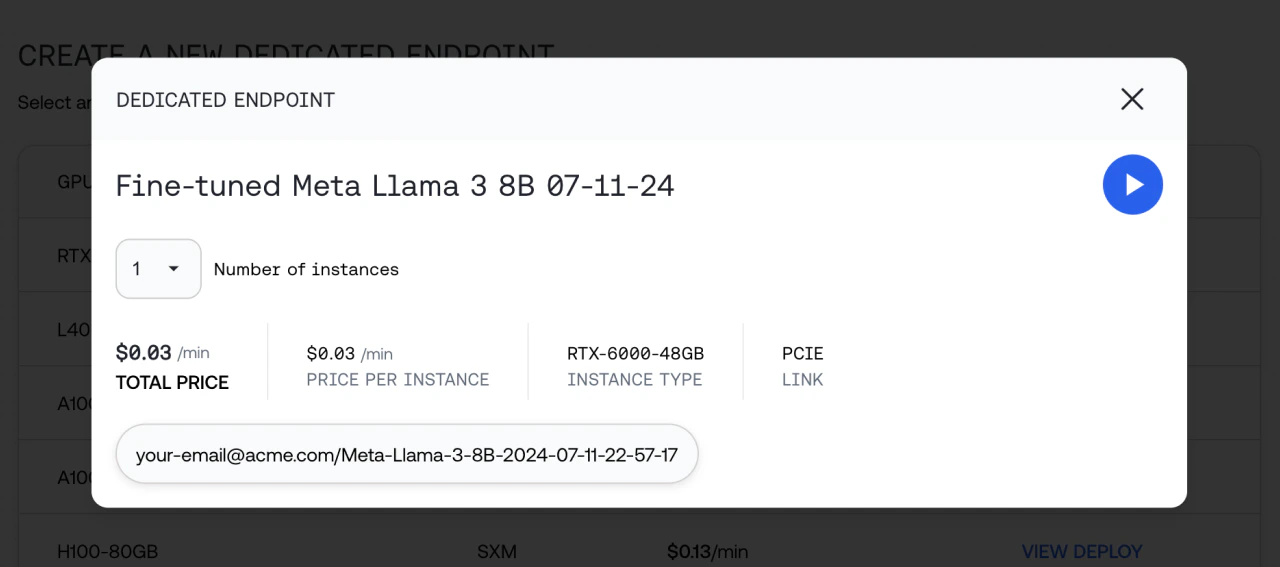Viewport: 1280px width, 567px height.
Task: Click the $0.13/min price in the table
Action: [707, 552]
